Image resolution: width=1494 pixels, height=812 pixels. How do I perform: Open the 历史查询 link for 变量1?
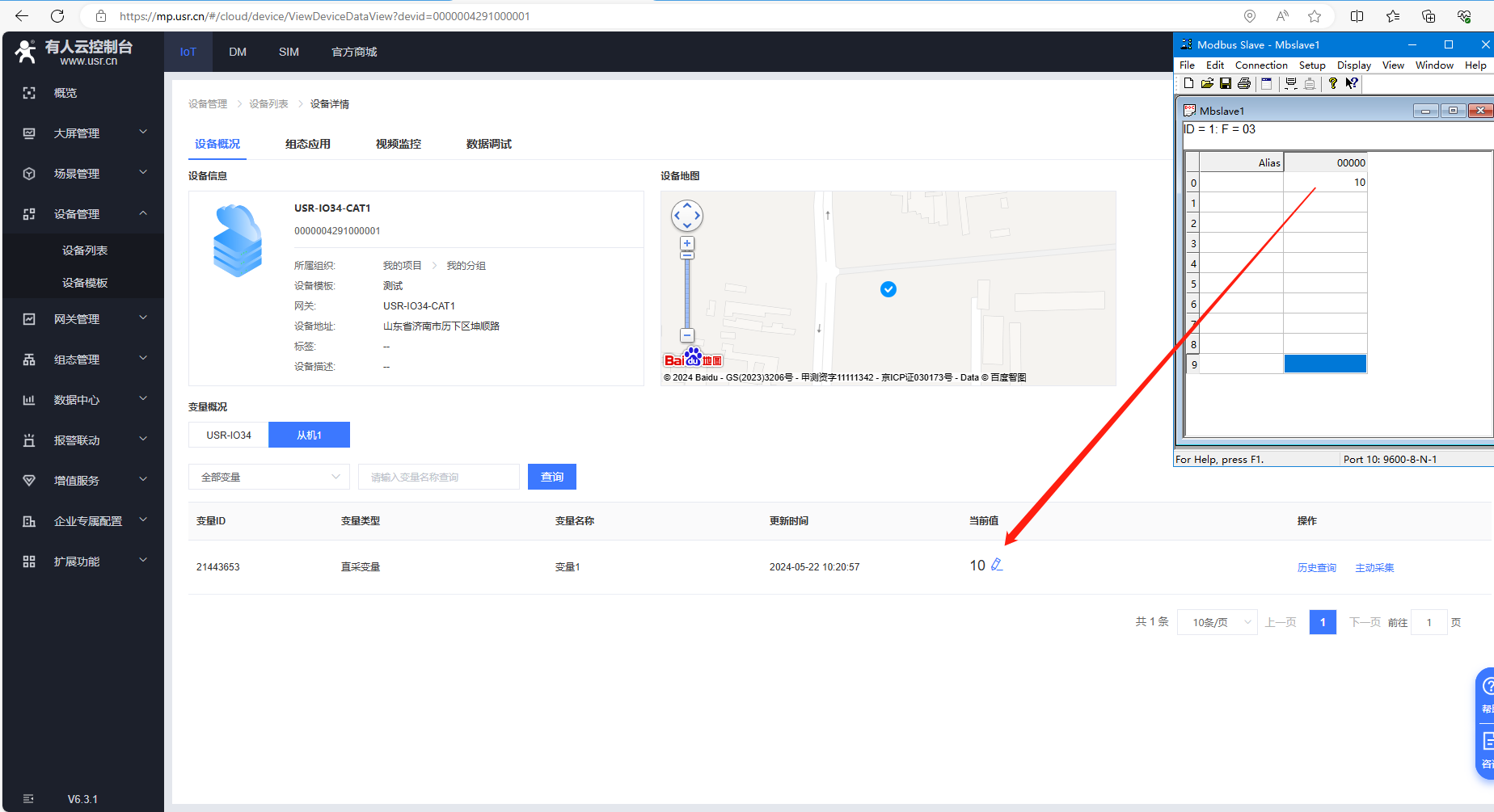tap(1316, 568)
